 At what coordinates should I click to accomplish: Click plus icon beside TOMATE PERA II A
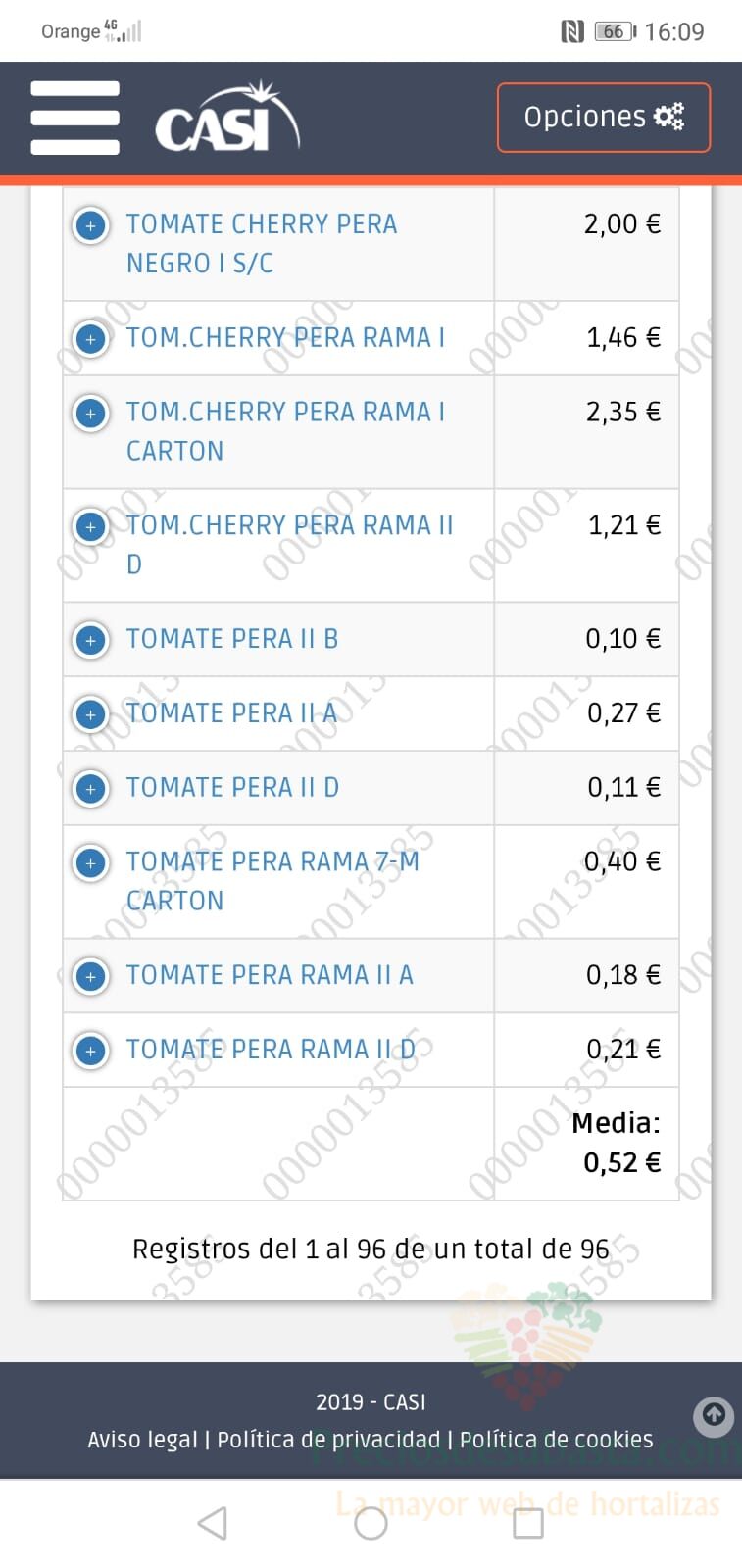pyautogui.click(x=90, y=714)
